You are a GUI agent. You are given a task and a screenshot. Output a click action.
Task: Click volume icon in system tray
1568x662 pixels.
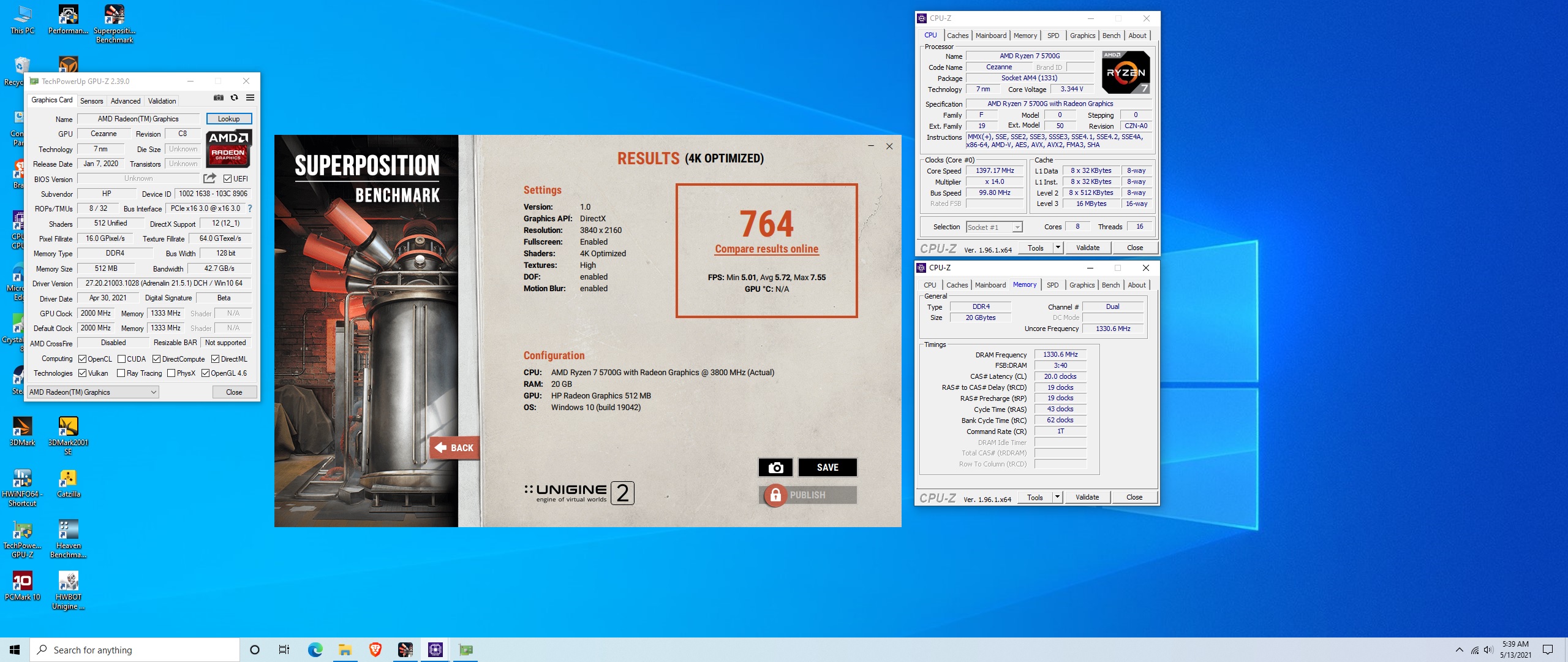pyautogui.click(x=1488, y=650)
